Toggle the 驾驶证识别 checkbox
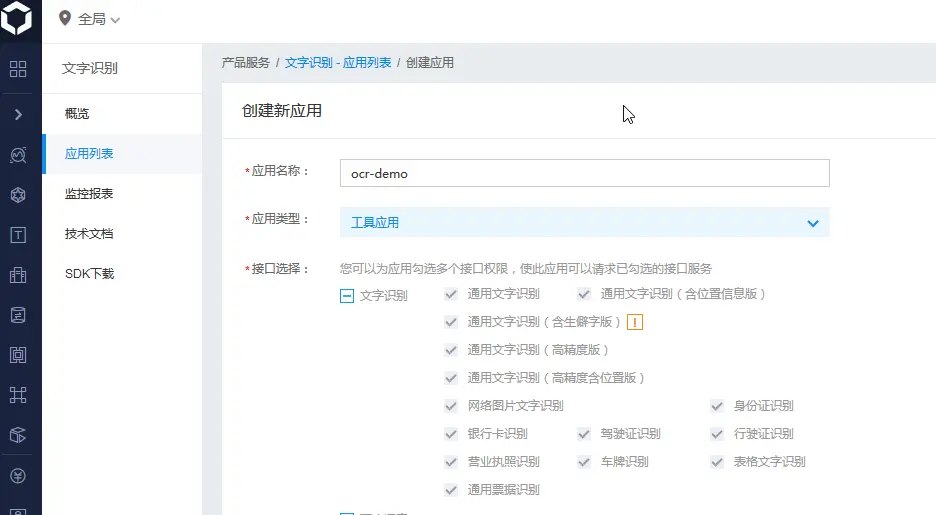Viewport: 936px width, 515px height. click(x=584, y=434)
